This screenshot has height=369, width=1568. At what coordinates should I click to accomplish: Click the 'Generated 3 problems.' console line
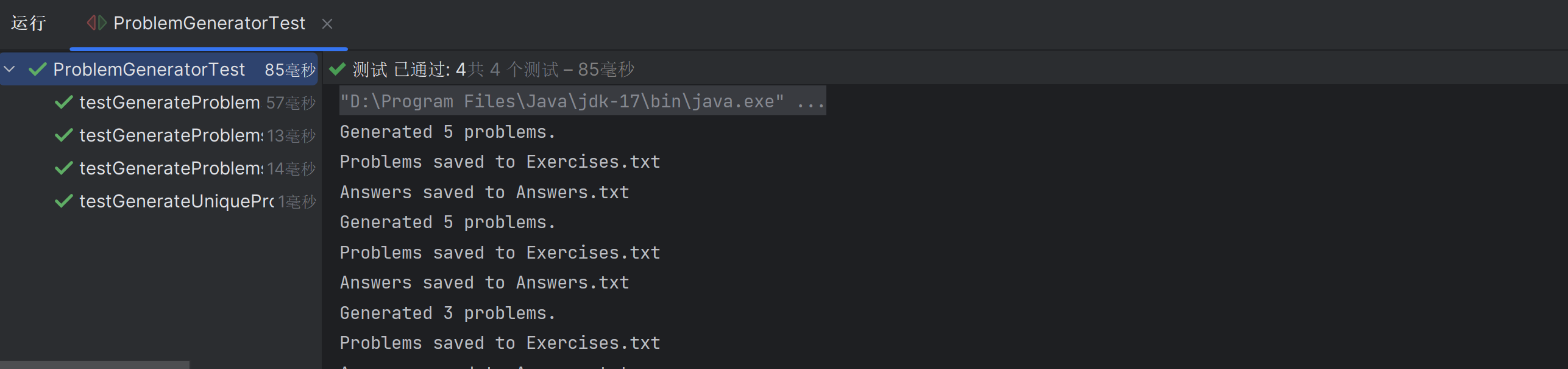tap(447, 313)
